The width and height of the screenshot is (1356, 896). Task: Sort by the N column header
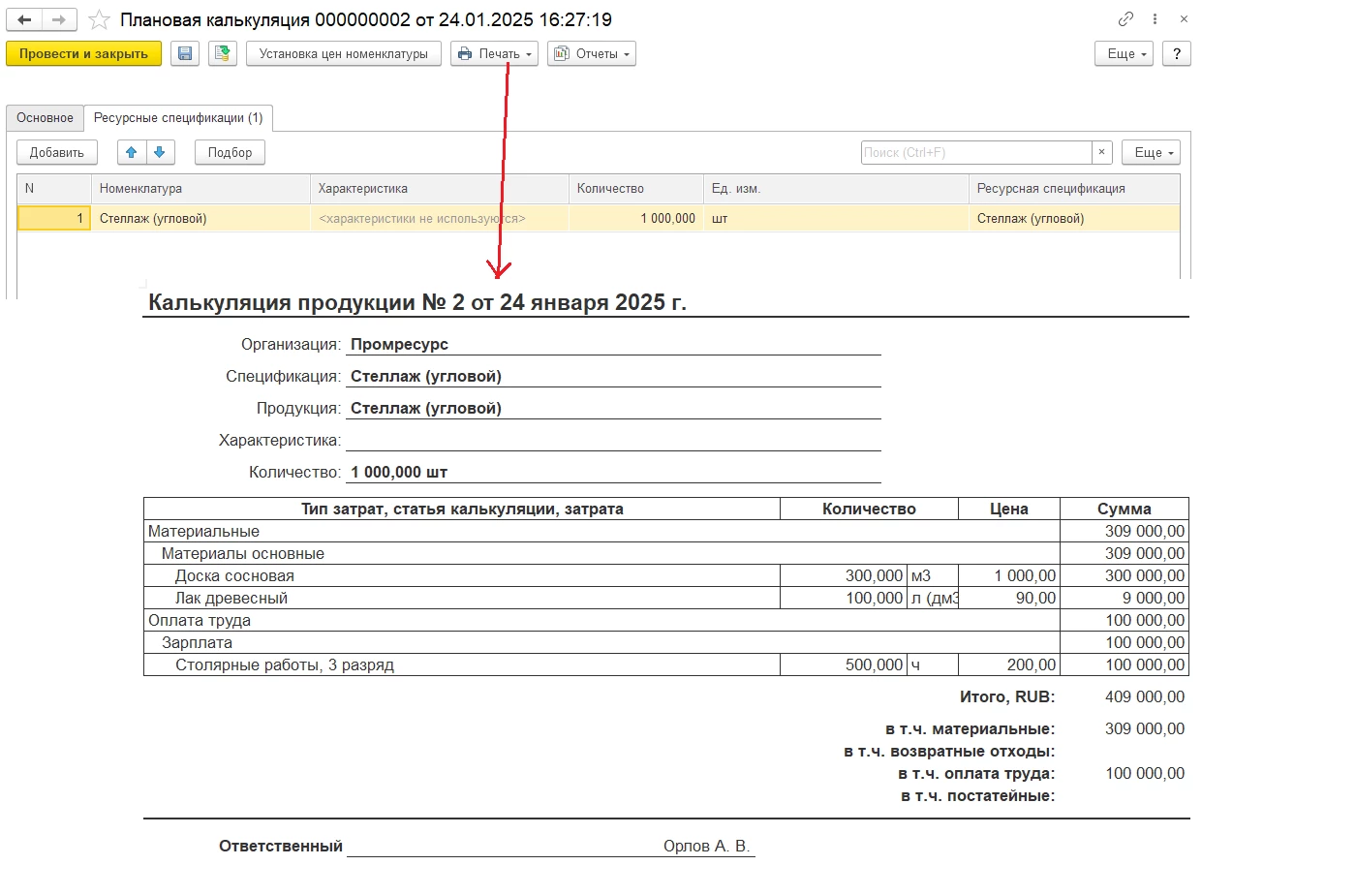tap(54, 189)
